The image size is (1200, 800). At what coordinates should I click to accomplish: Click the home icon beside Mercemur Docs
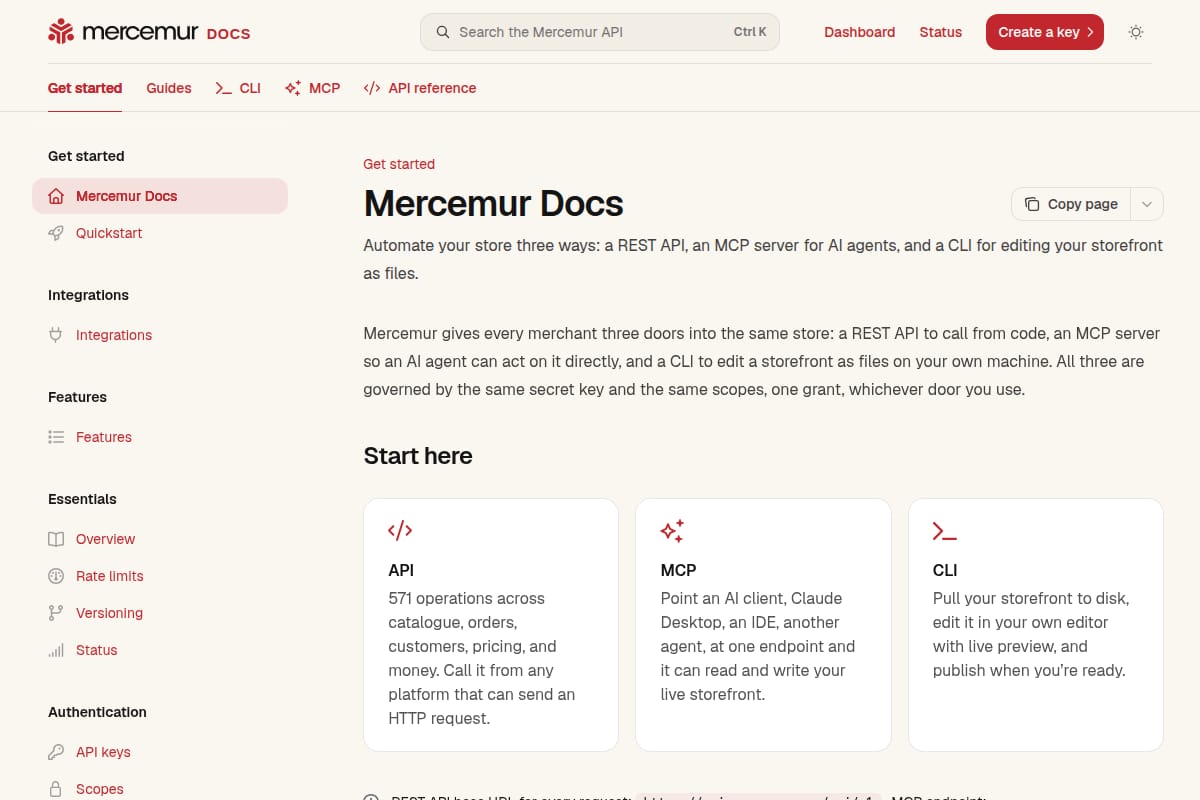tap(56, 196)
